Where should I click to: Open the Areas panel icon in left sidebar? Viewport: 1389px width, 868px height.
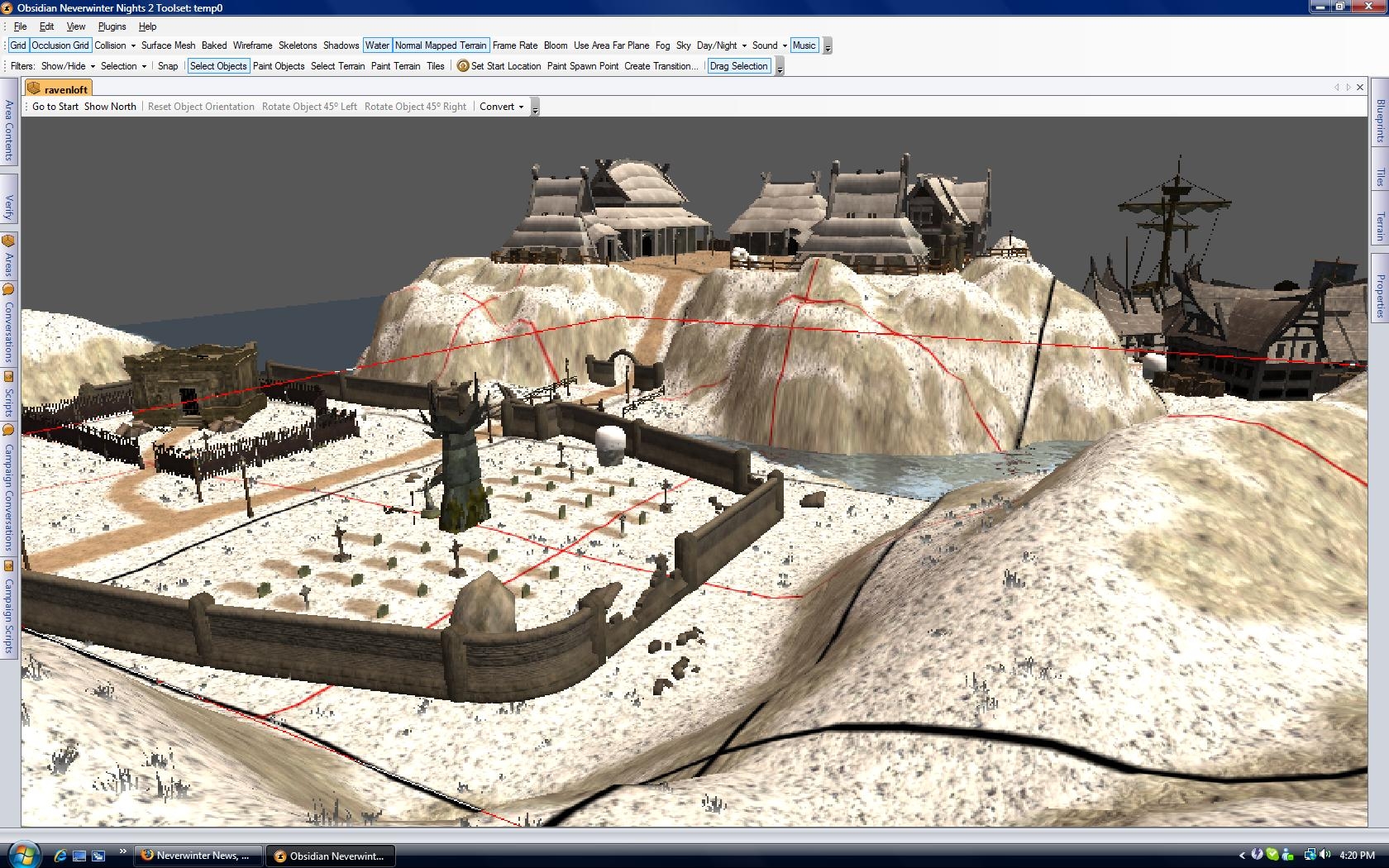(x=8, y=242)
